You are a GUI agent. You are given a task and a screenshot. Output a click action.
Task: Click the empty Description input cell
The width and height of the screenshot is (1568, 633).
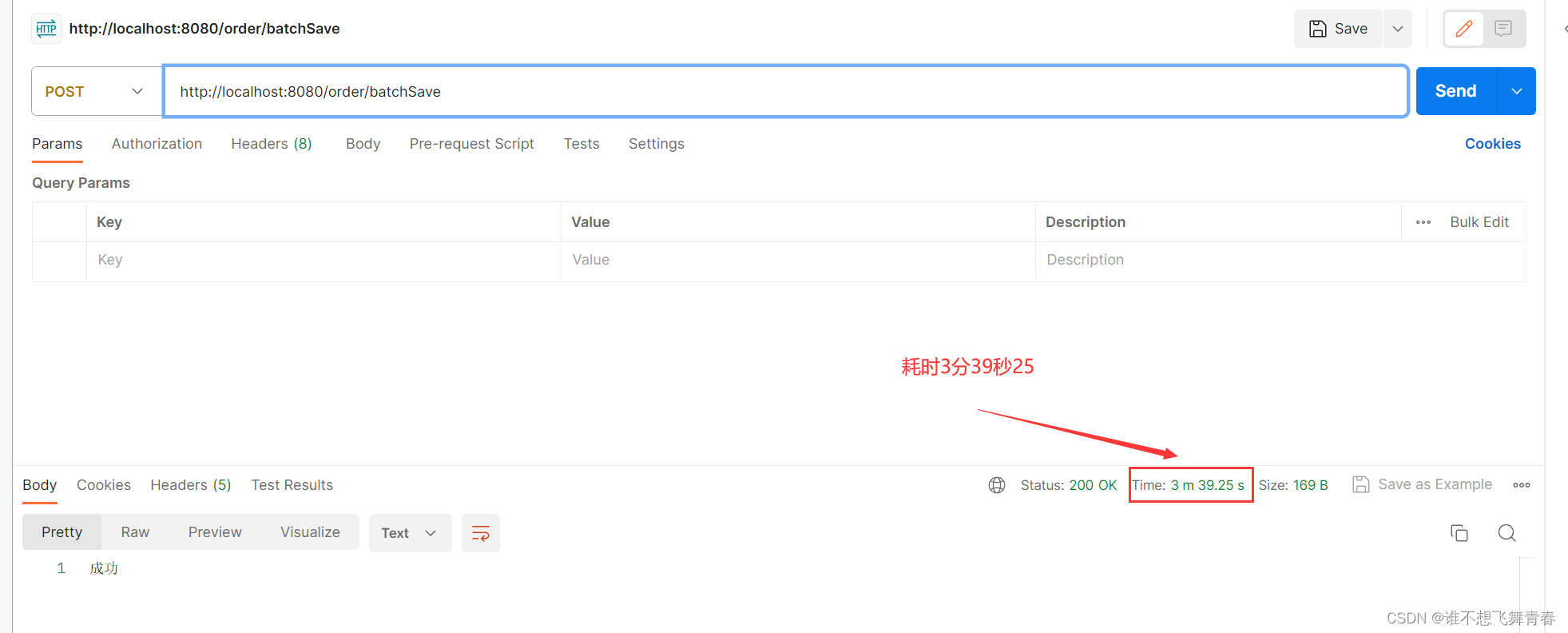tap(1280, 260)
